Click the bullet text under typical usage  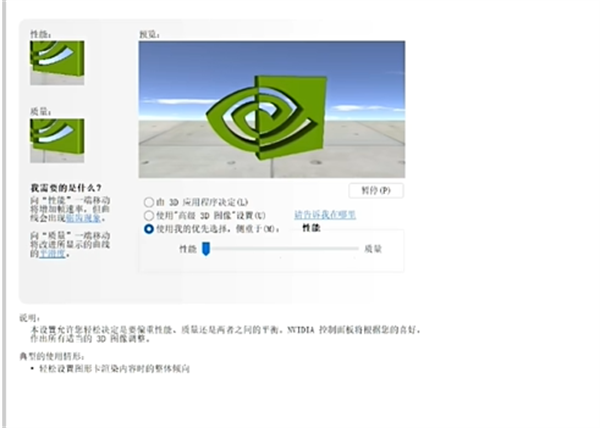[114, 369]
